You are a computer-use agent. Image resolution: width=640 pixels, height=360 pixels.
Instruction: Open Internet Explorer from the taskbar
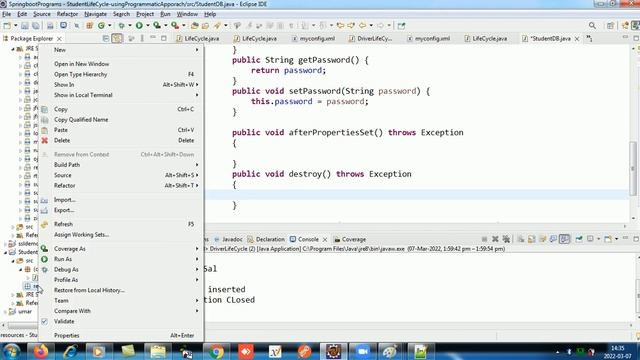(x=70, y=351)
